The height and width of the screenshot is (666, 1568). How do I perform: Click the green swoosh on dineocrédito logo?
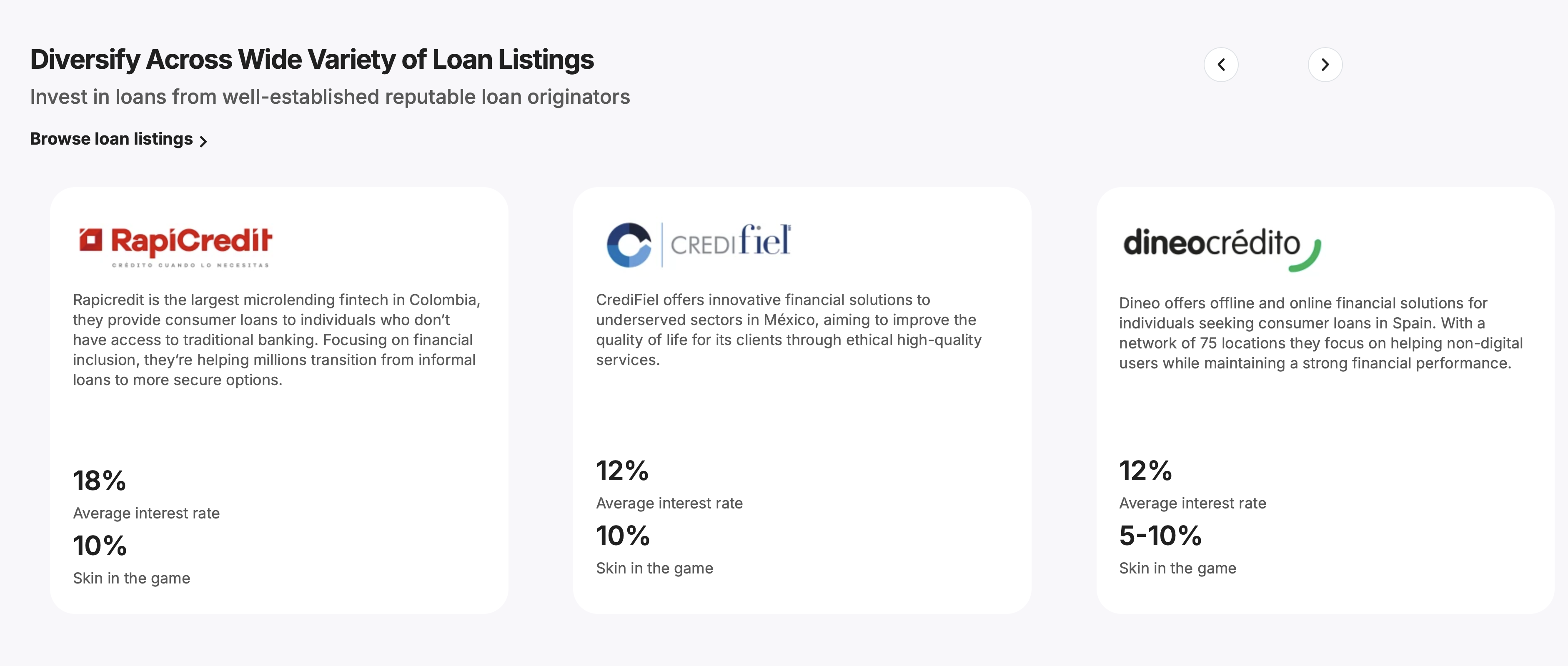[x=1307, y=259]
